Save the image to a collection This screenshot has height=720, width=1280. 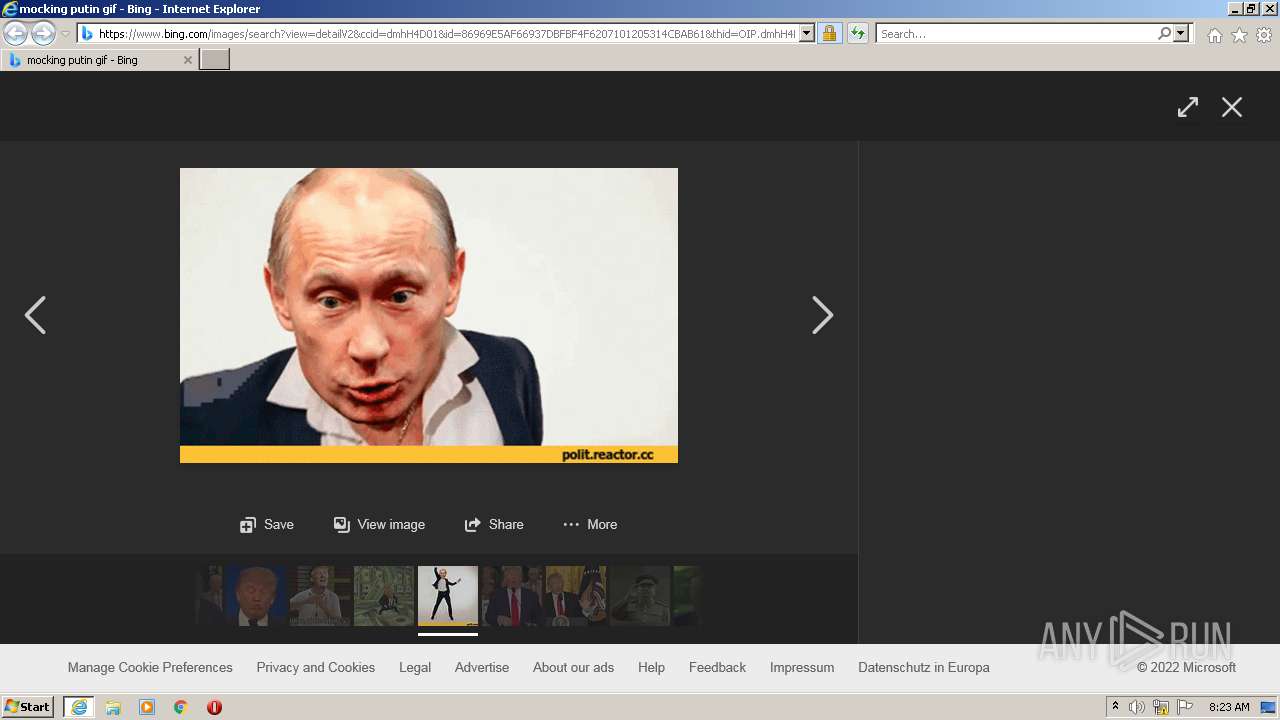pyautogui.click(x=267, y=524)
